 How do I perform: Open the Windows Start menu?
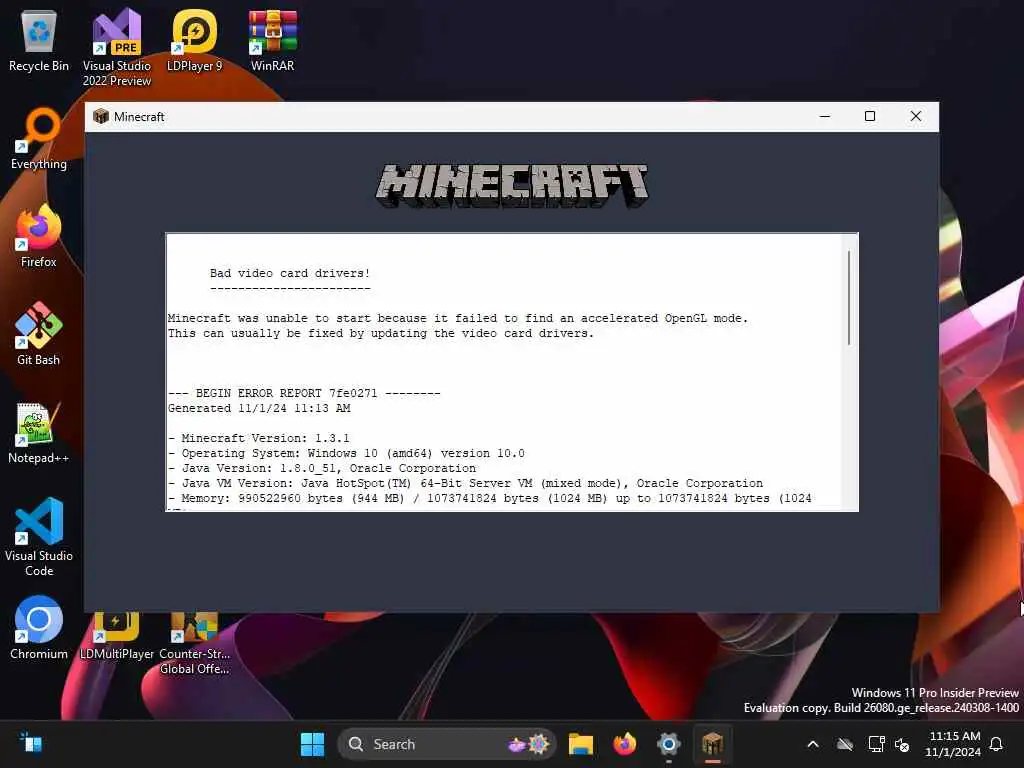click(312, 744)
